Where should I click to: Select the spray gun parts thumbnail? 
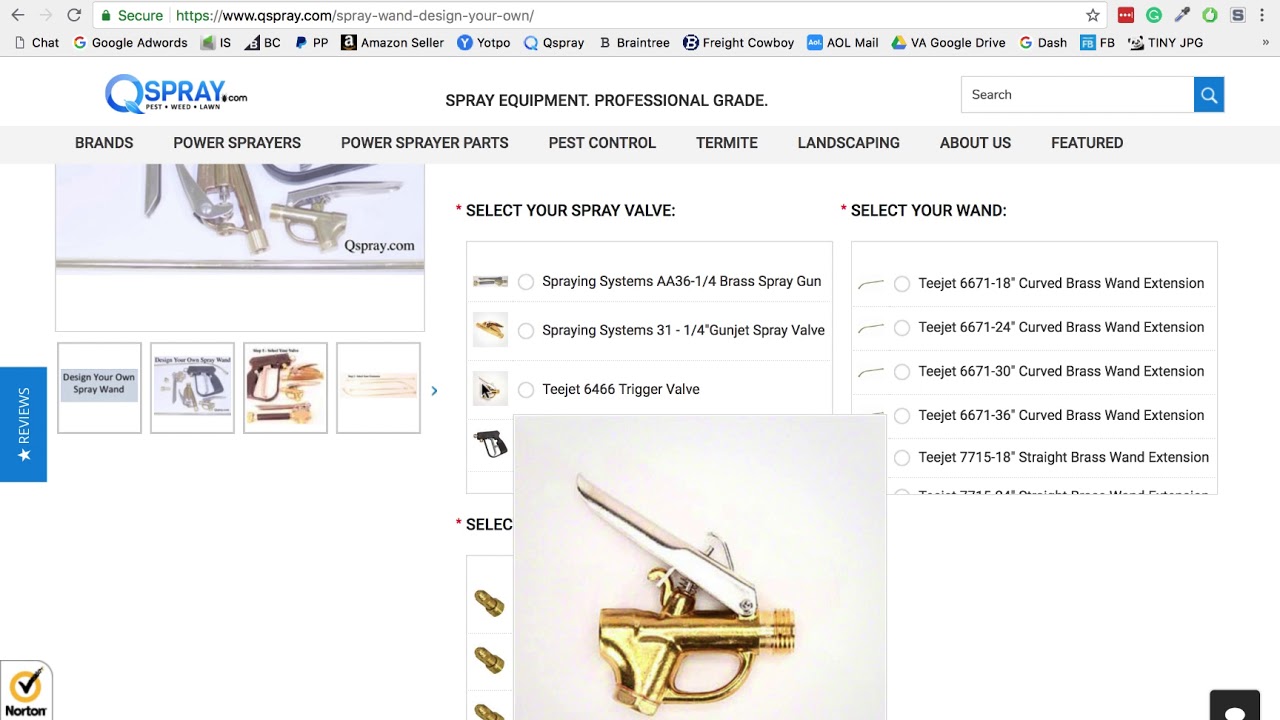pyautogui.click(x=192, y=388)
